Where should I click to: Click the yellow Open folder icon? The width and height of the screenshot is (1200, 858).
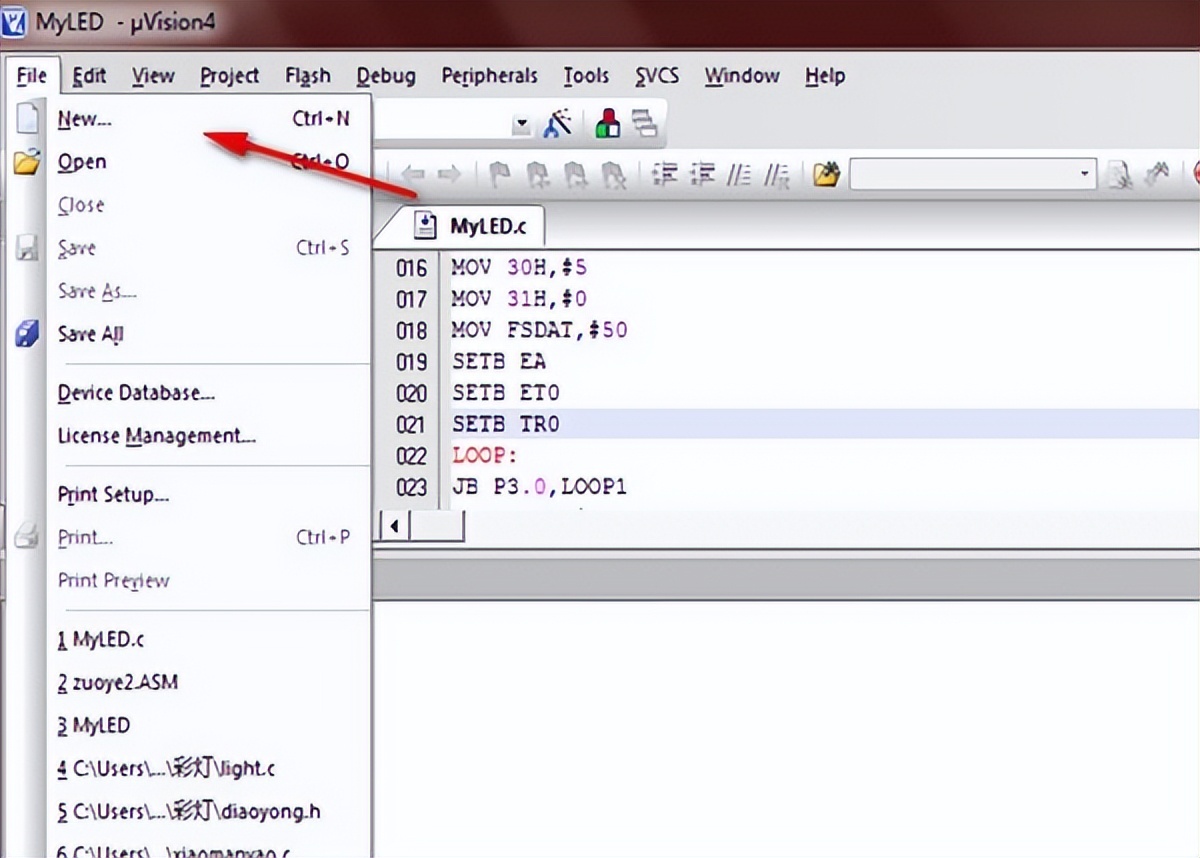click(27, 162)
